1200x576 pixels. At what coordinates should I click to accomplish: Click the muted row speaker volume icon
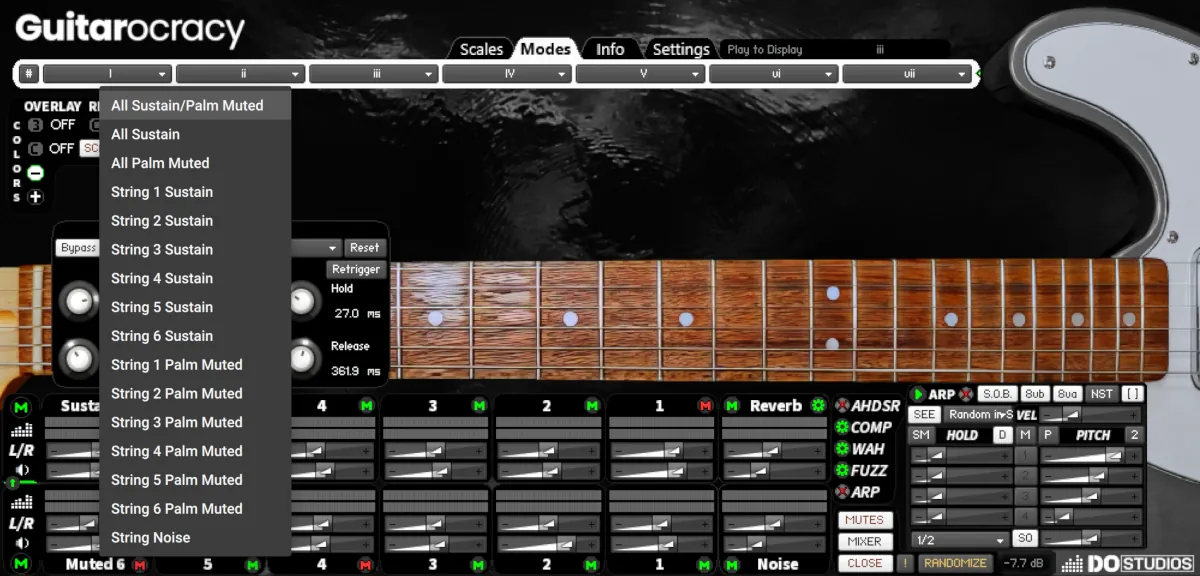(x=21, y=543)
